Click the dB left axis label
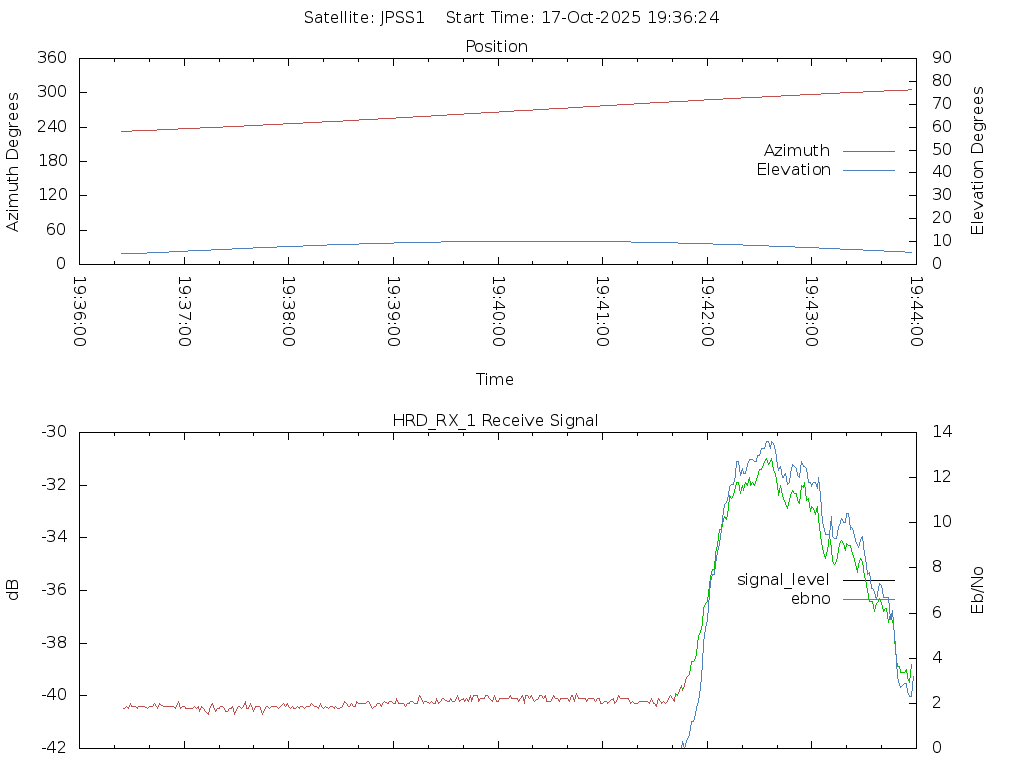Image resolution: width=1024 pixels, height=768 pixels. (13, 590)
